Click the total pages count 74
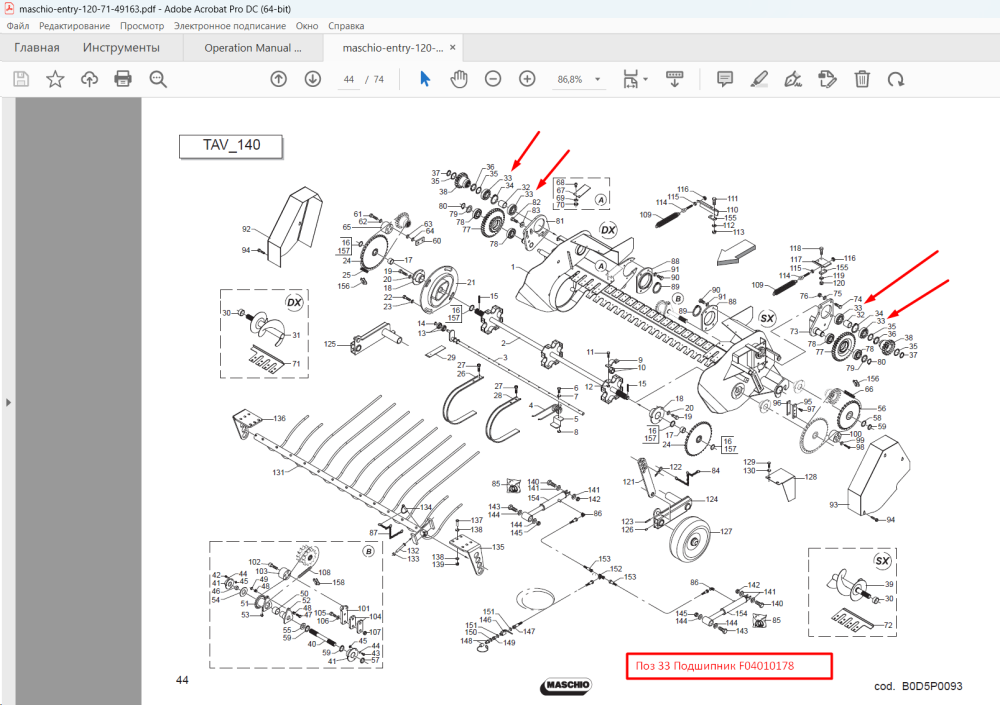 379,79
